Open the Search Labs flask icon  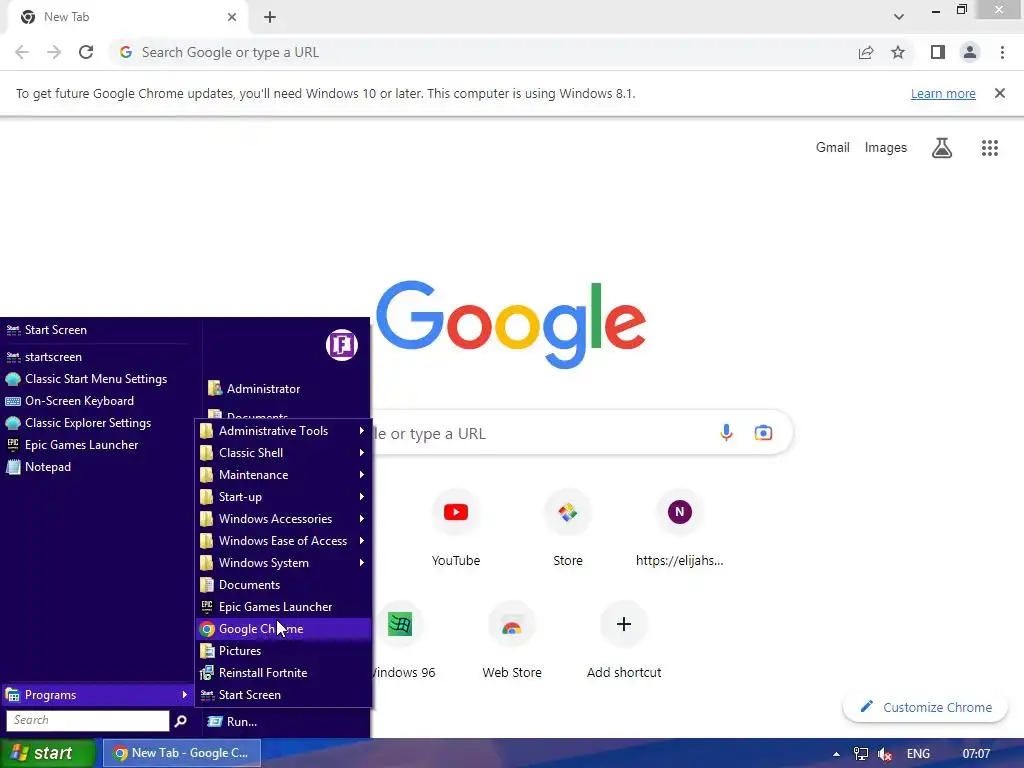click(942, 148)
